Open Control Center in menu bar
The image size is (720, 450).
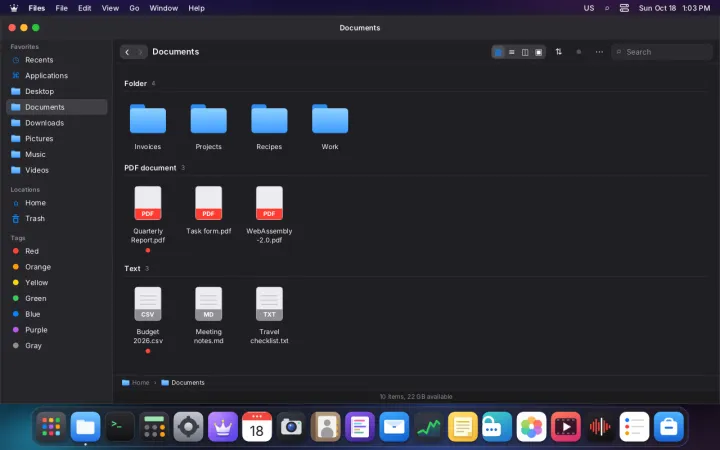[x=624, y=8]
